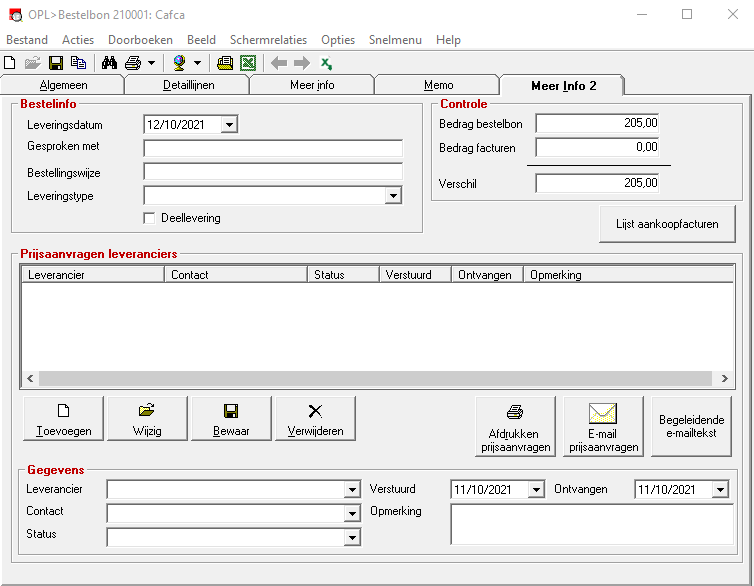
Task: Click the Wijzig button
Action: pyautogui.click(x=147, y=419)
